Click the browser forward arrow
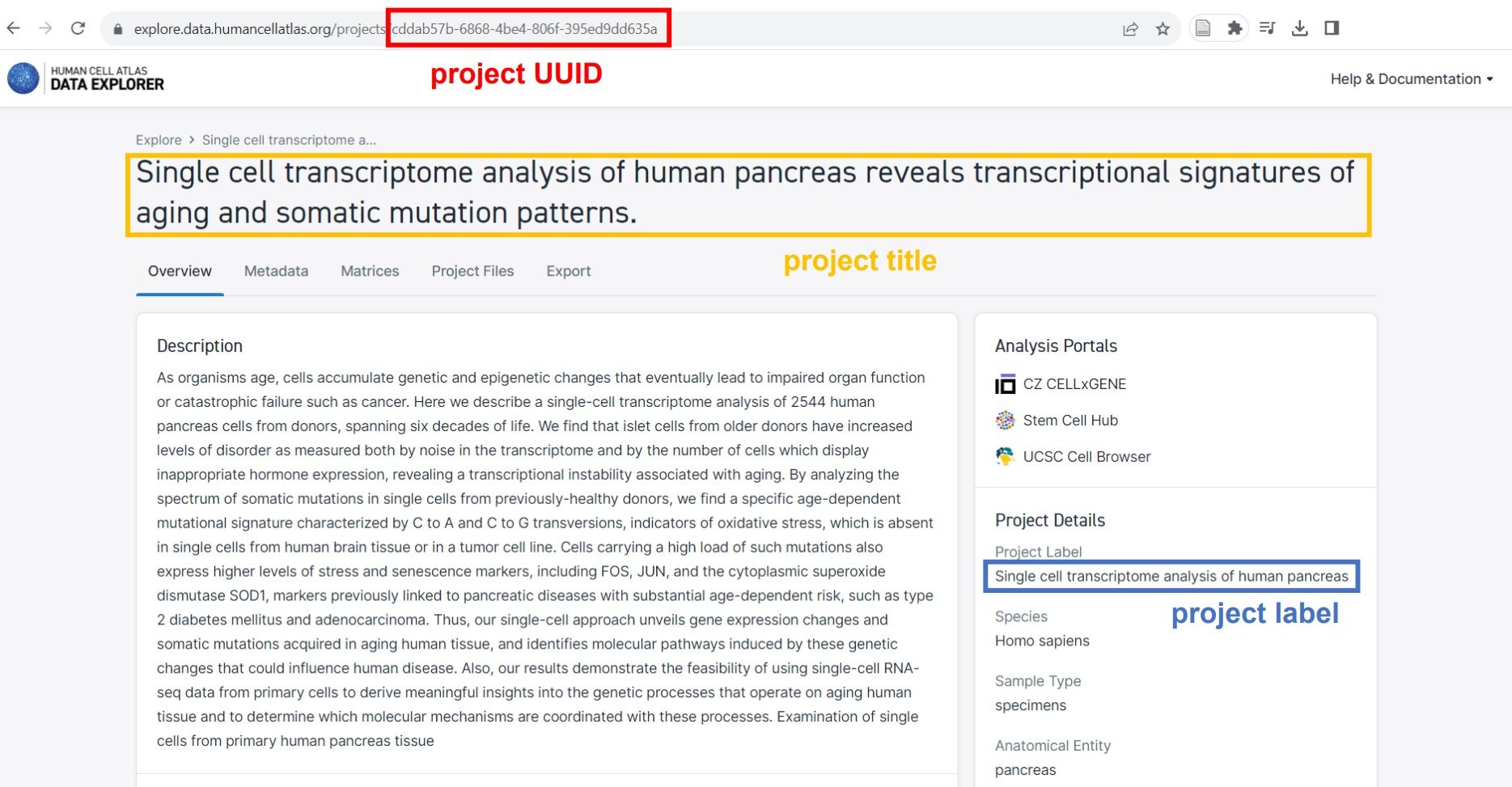Viewport: 1512px width, 787px height. pos(45,28)
